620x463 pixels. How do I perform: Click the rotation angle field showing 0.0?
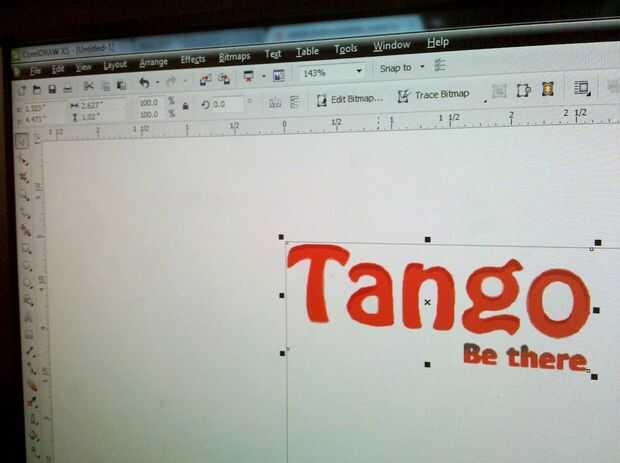point(227,104)
